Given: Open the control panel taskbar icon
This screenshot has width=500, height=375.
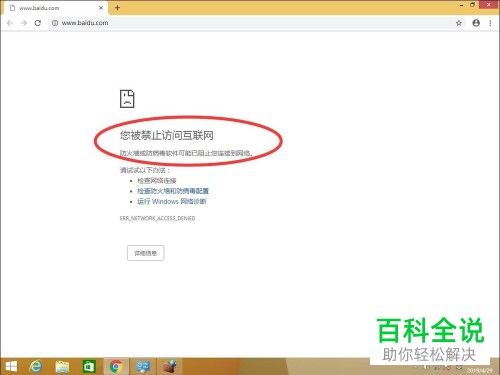Looking at the screenshot, I should tap(143, 367).
